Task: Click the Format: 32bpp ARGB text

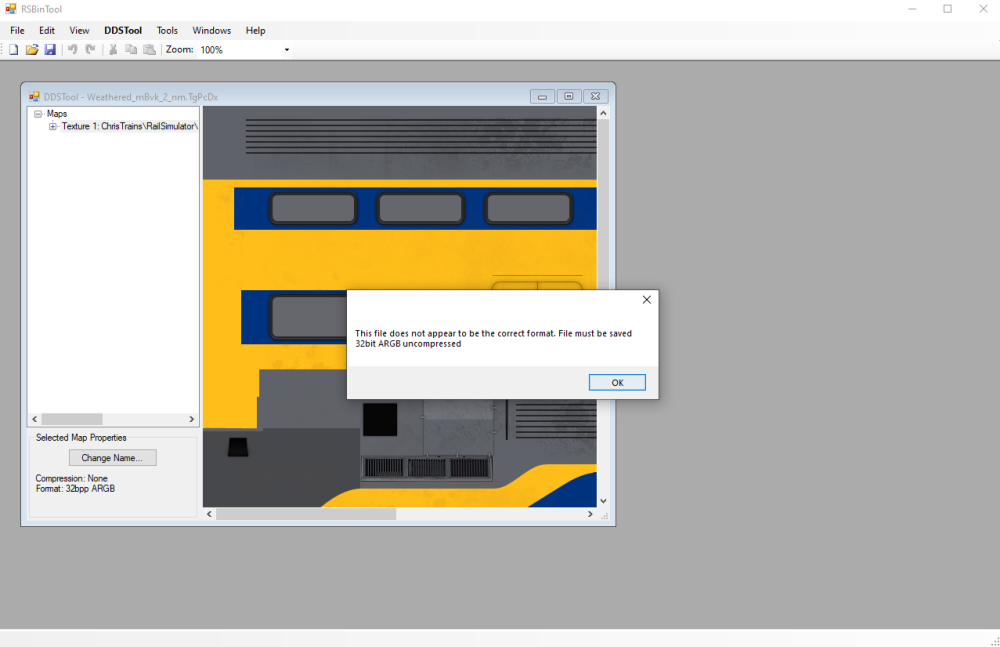Action: click(x=75, y=489)
